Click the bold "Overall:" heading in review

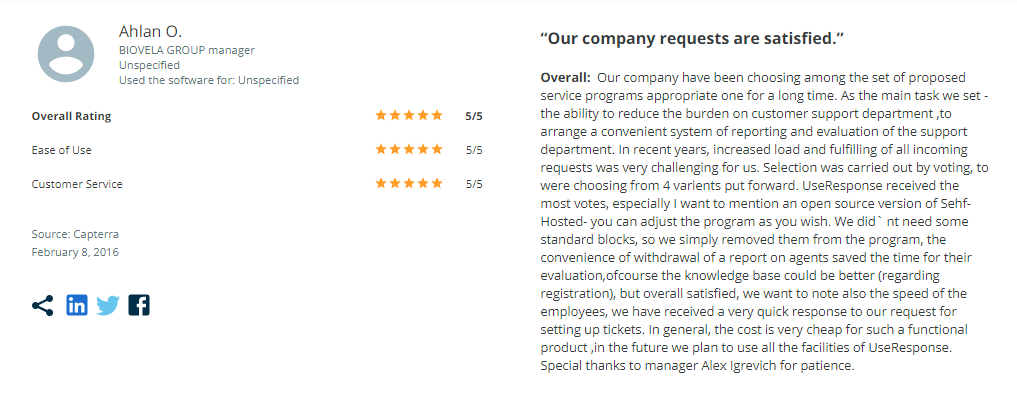click(x=566, y=78)
